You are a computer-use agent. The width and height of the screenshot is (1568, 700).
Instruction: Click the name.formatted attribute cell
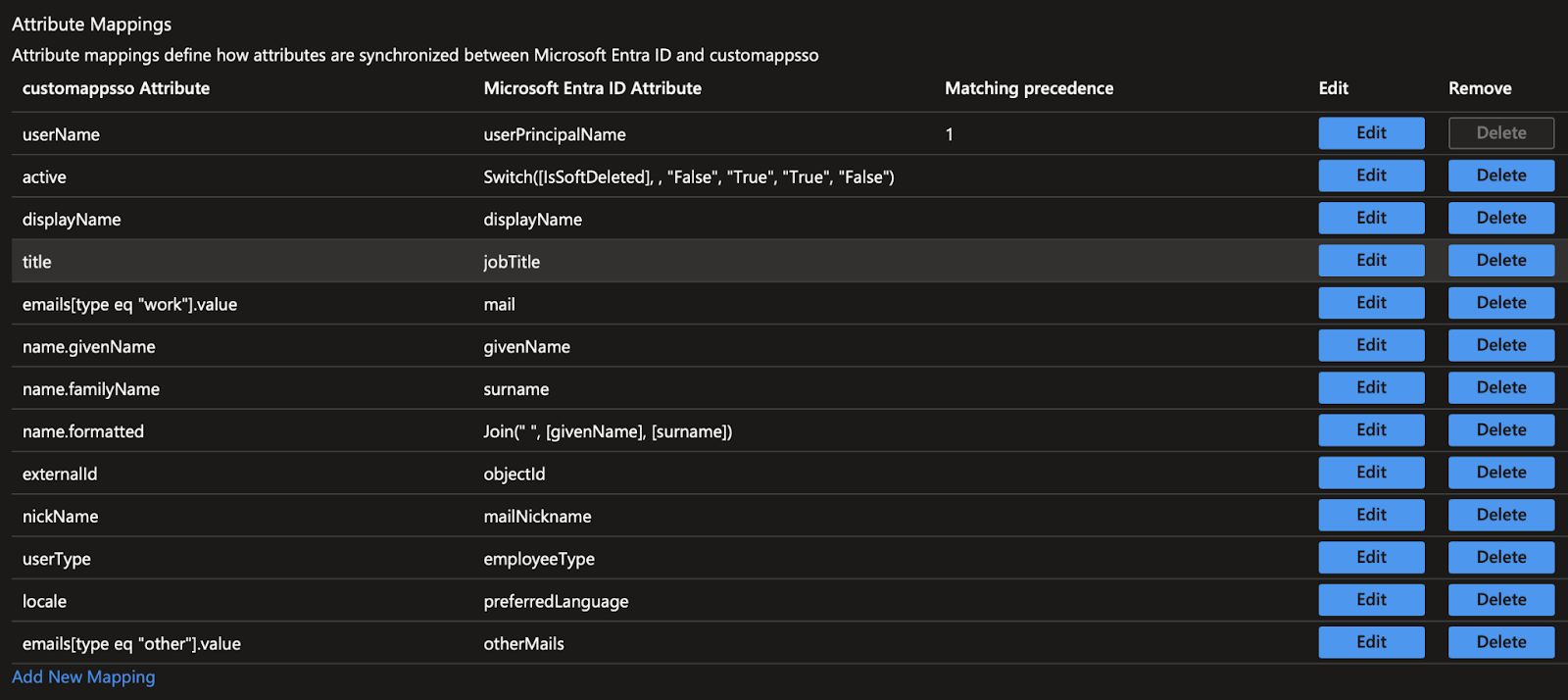(x=82, y=431)
